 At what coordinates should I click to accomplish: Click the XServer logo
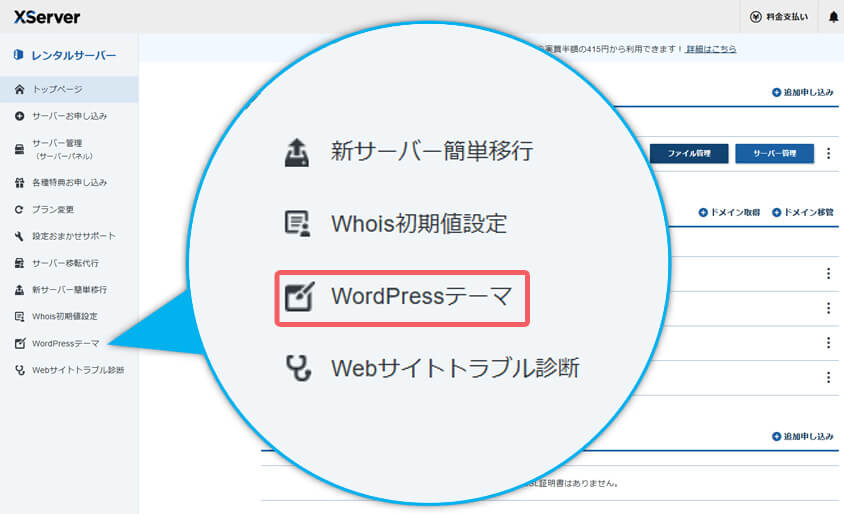pos(47,17)
